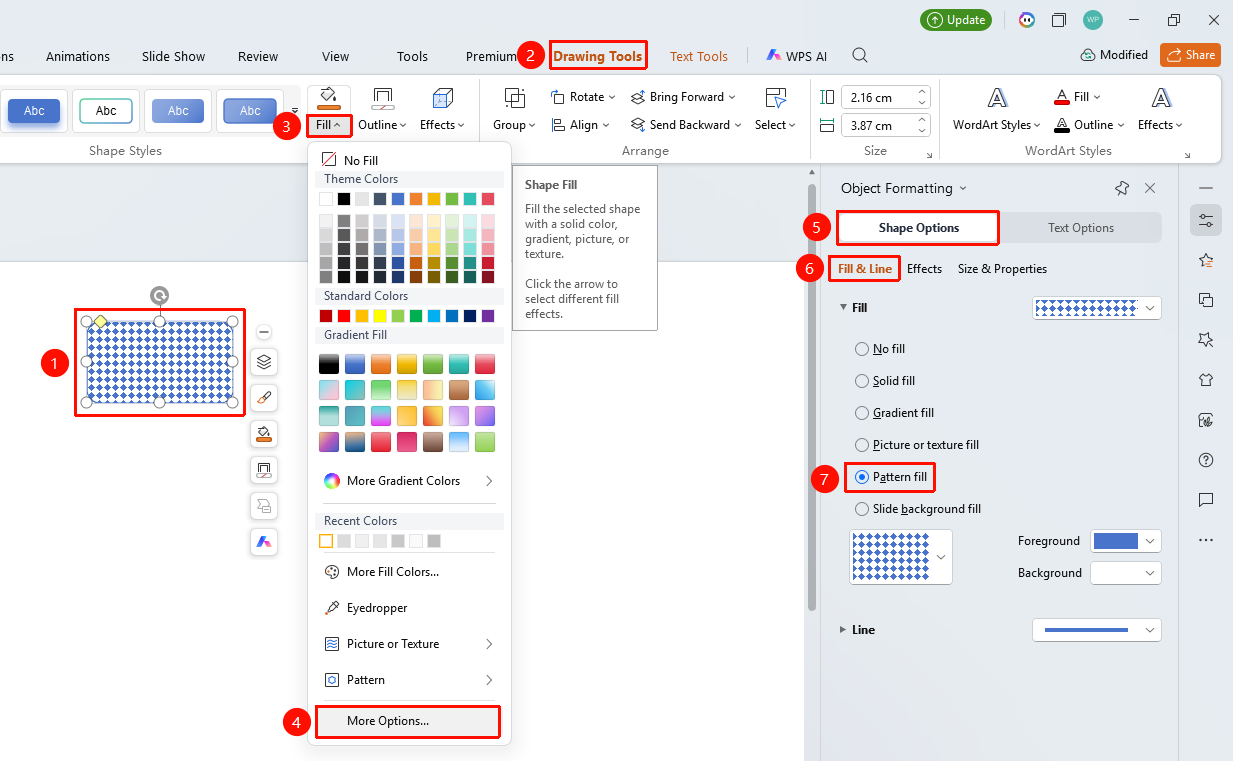This screenshot has width=1233, height=761.
Task: Open the Text Options tab
Action: (x=1081, y=228)
